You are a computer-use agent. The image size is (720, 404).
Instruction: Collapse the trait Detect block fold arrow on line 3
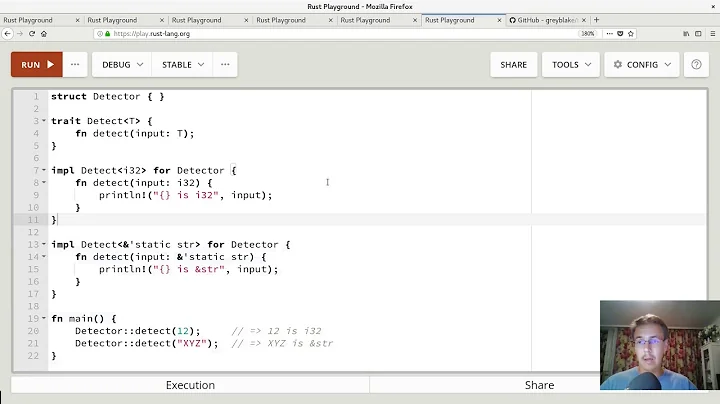click(44, 121)
